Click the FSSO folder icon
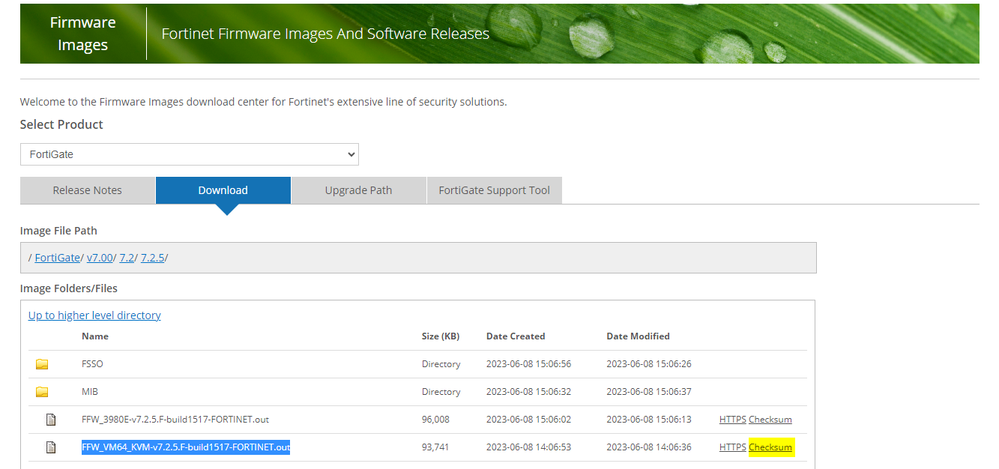 click(42, 365)
